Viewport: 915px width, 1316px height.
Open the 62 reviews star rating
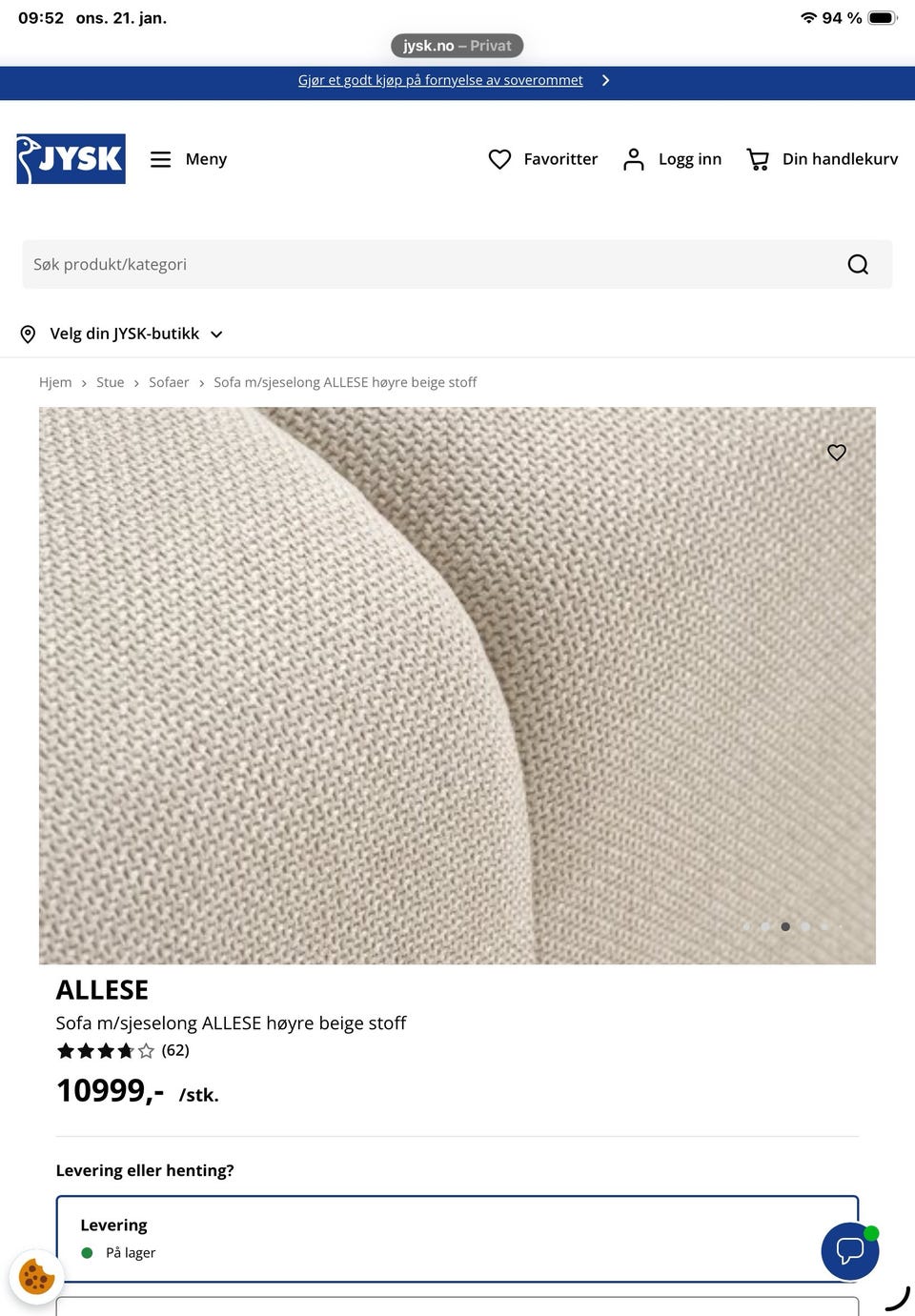pos(123,1050)
